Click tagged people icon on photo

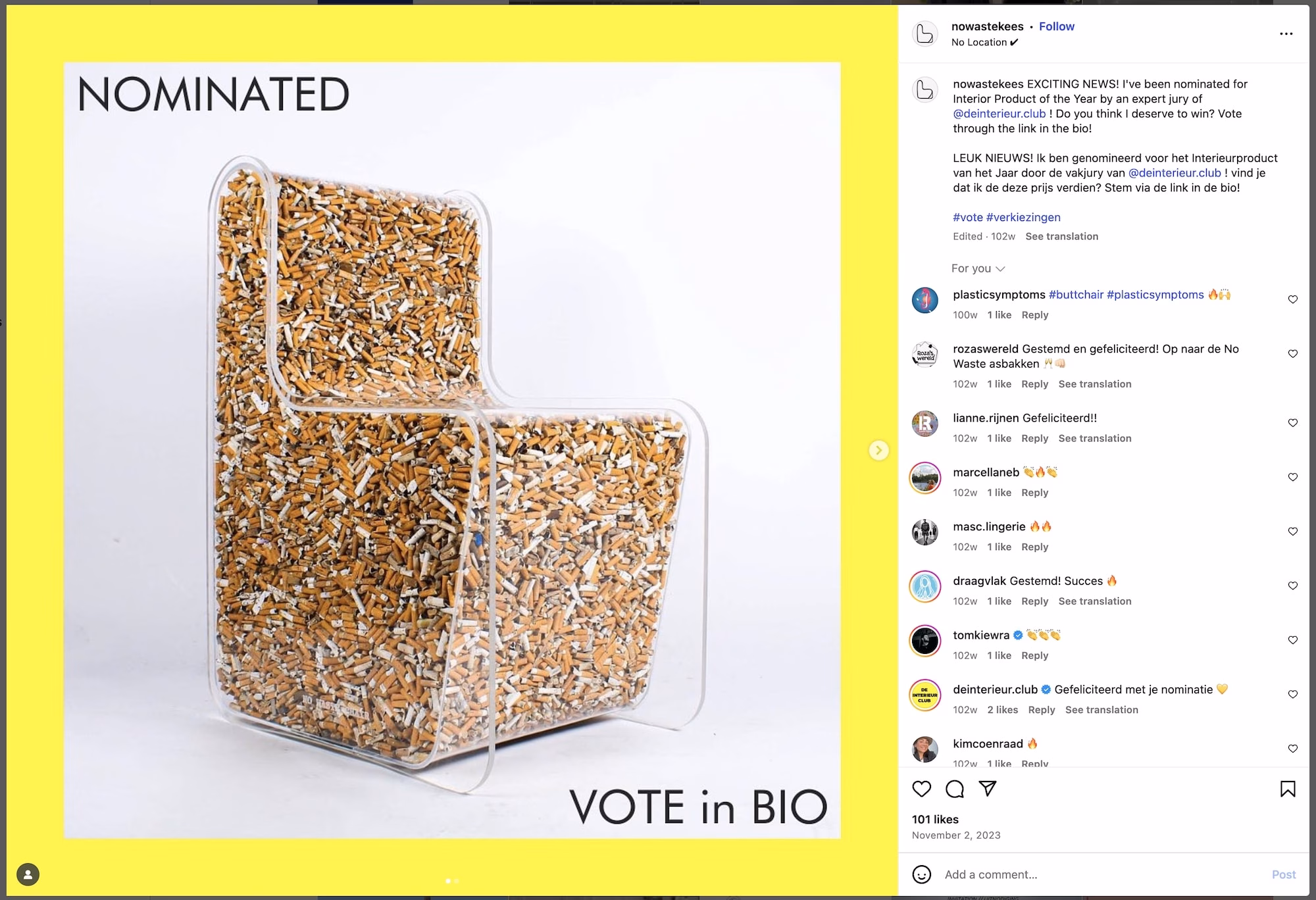tap(28, 874)
